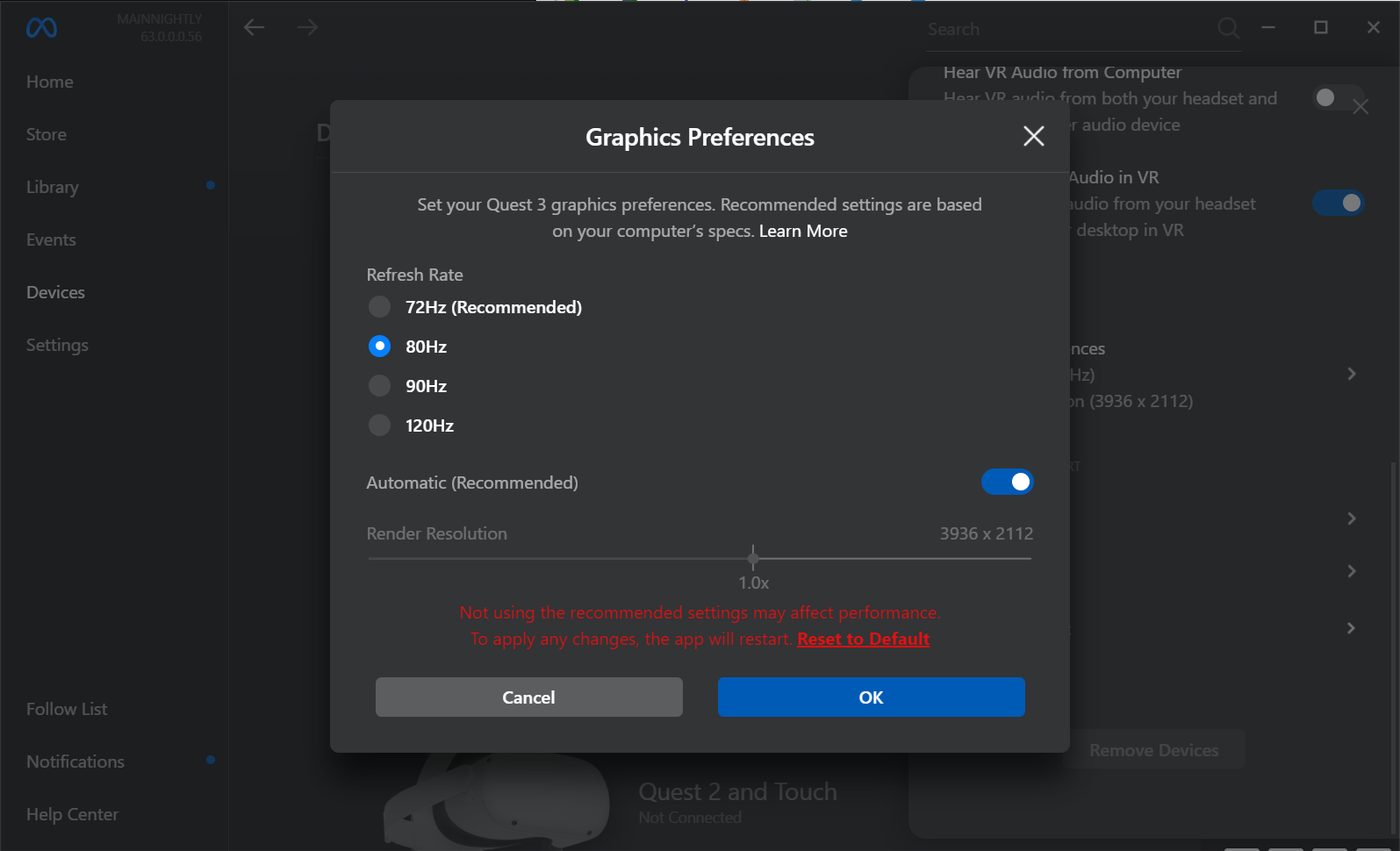Go back with the left arrow
The height and width of the screenshot is (851, 1400).
255,28
